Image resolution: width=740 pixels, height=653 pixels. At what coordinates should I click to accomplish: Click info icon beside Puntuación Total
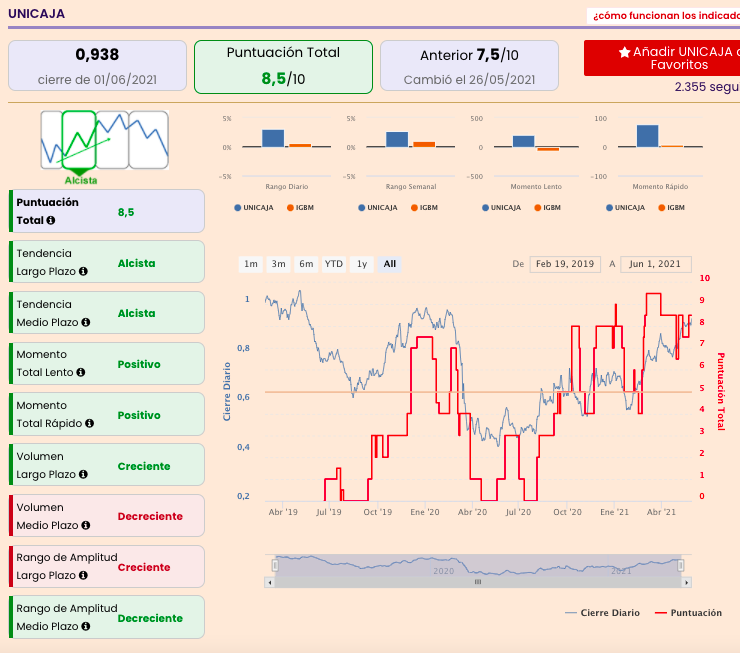pos(50,220)
